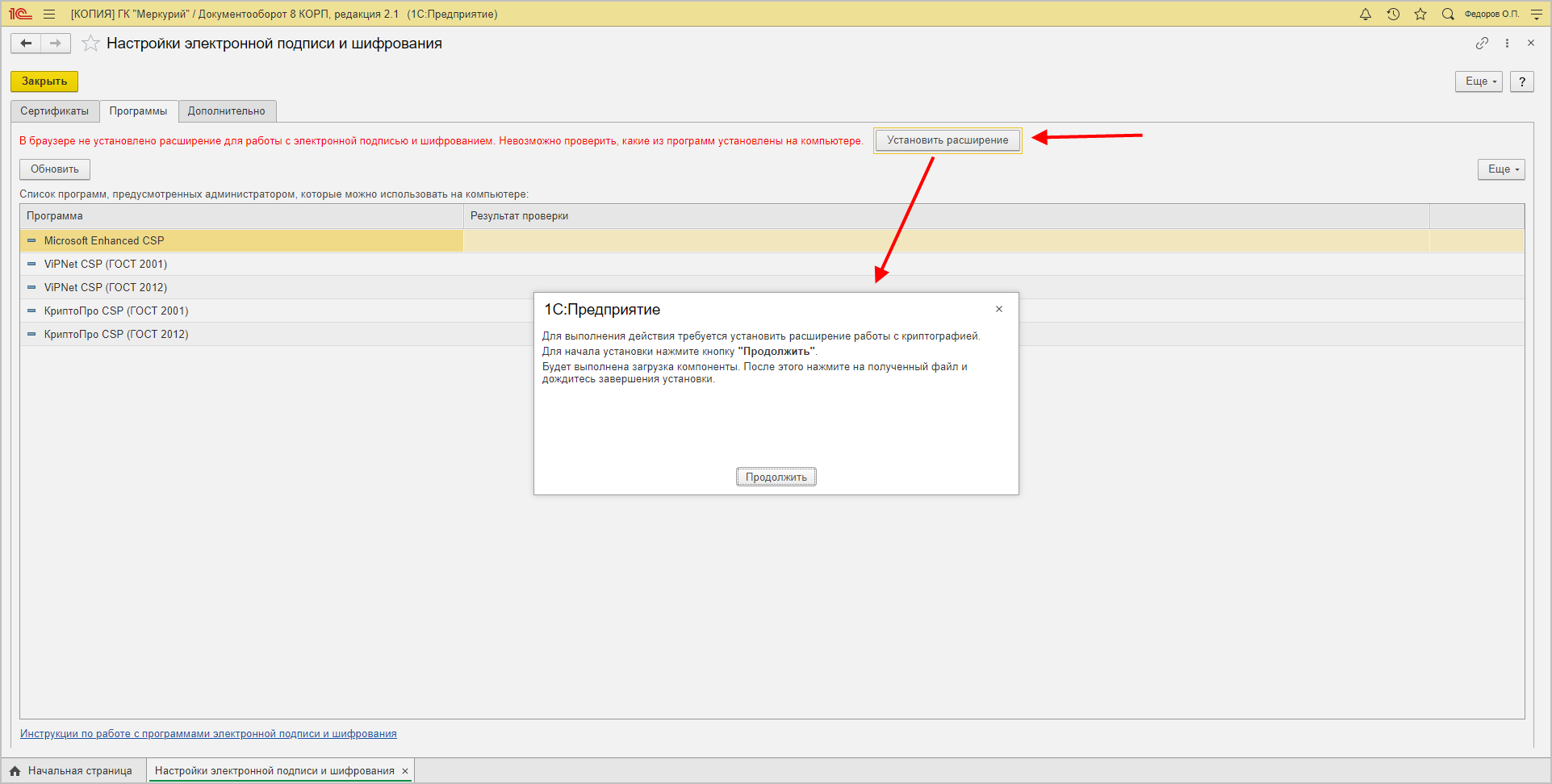Viewport: 1552px width, 784px height.
Task: Click the search magnifier icon
Action: pos(1448,14)
